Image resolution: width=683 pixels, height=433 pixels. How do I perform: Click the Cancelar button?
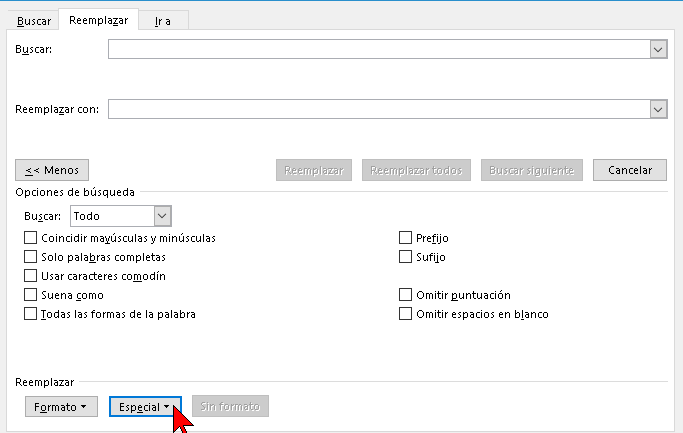point(630,170)
